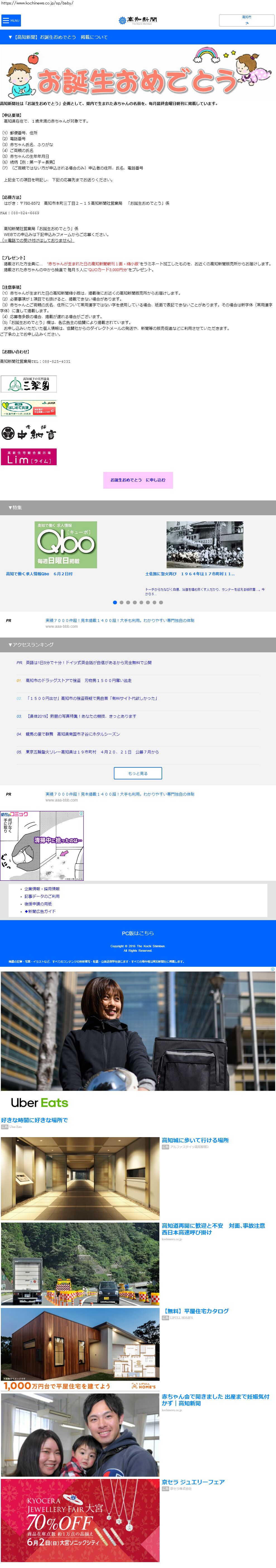Collapse the 特集 section header
The image size is (276, 1568).
138,508
